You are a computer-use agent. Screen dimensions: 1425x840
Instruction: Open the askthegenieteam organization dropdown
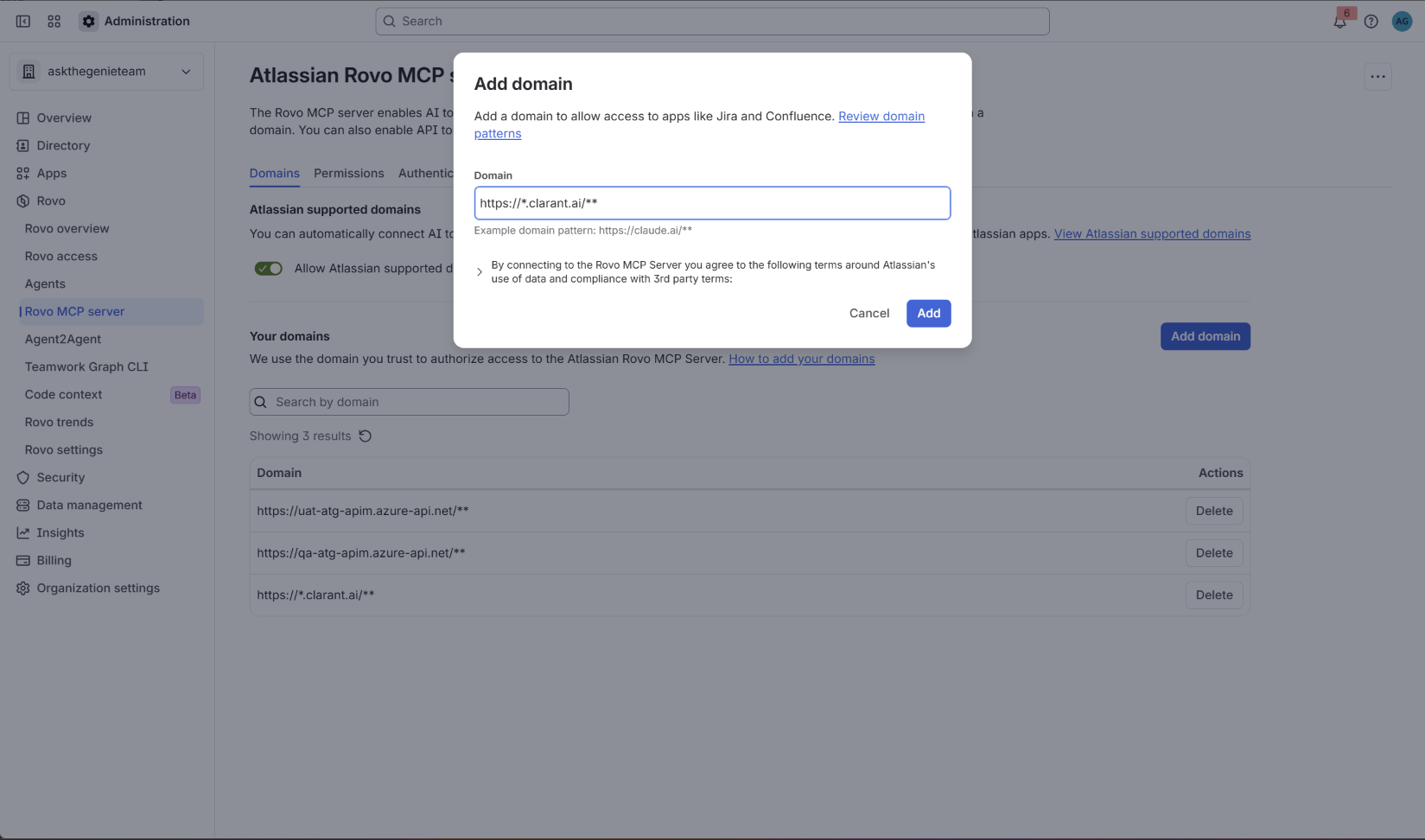pyautogui.click(x=107, y=71)
